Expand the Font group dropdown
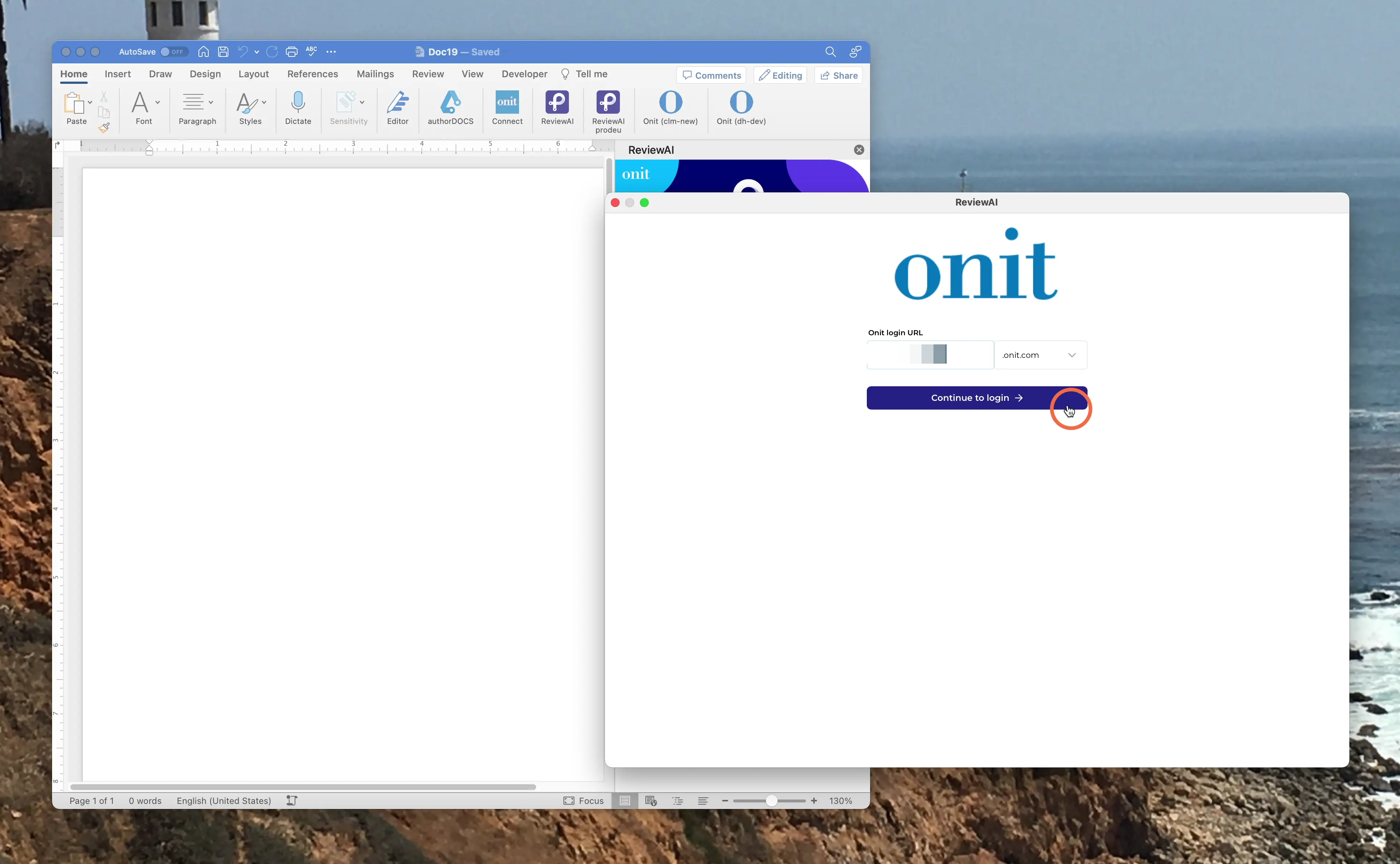1400x864 pixels. (x=158, y=103)
